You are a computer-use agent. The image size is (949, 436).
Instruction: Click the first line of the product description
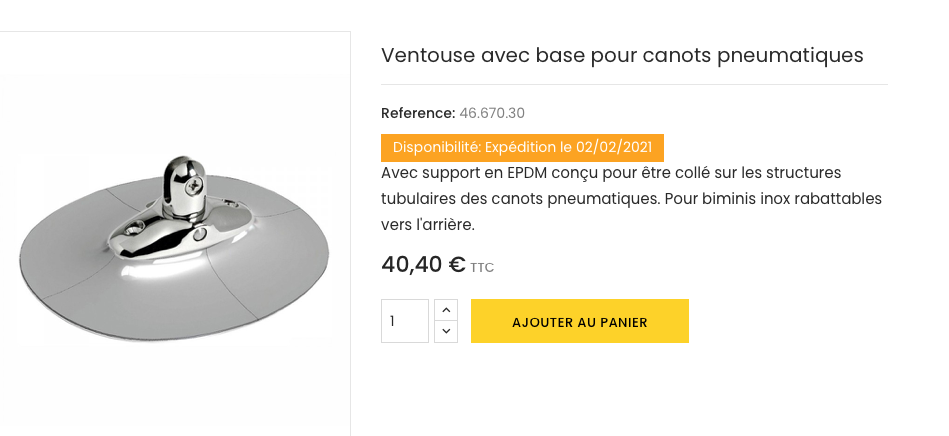pyautogui.click(x=611, y=172)
